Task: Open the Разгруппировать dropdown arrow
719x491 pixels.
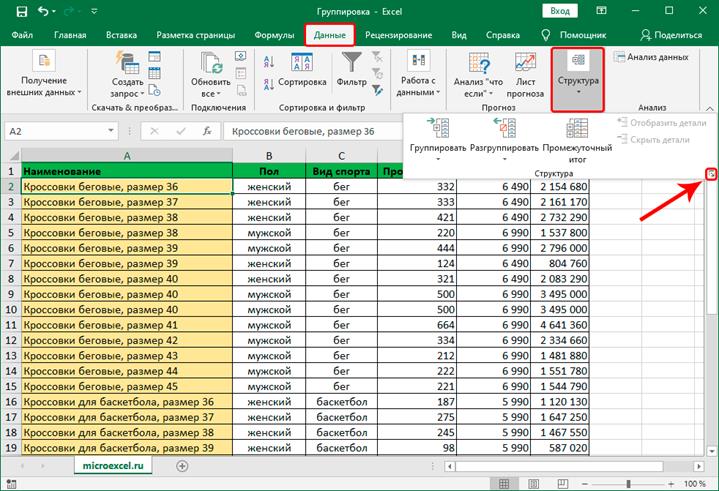Action: (504, 159)
